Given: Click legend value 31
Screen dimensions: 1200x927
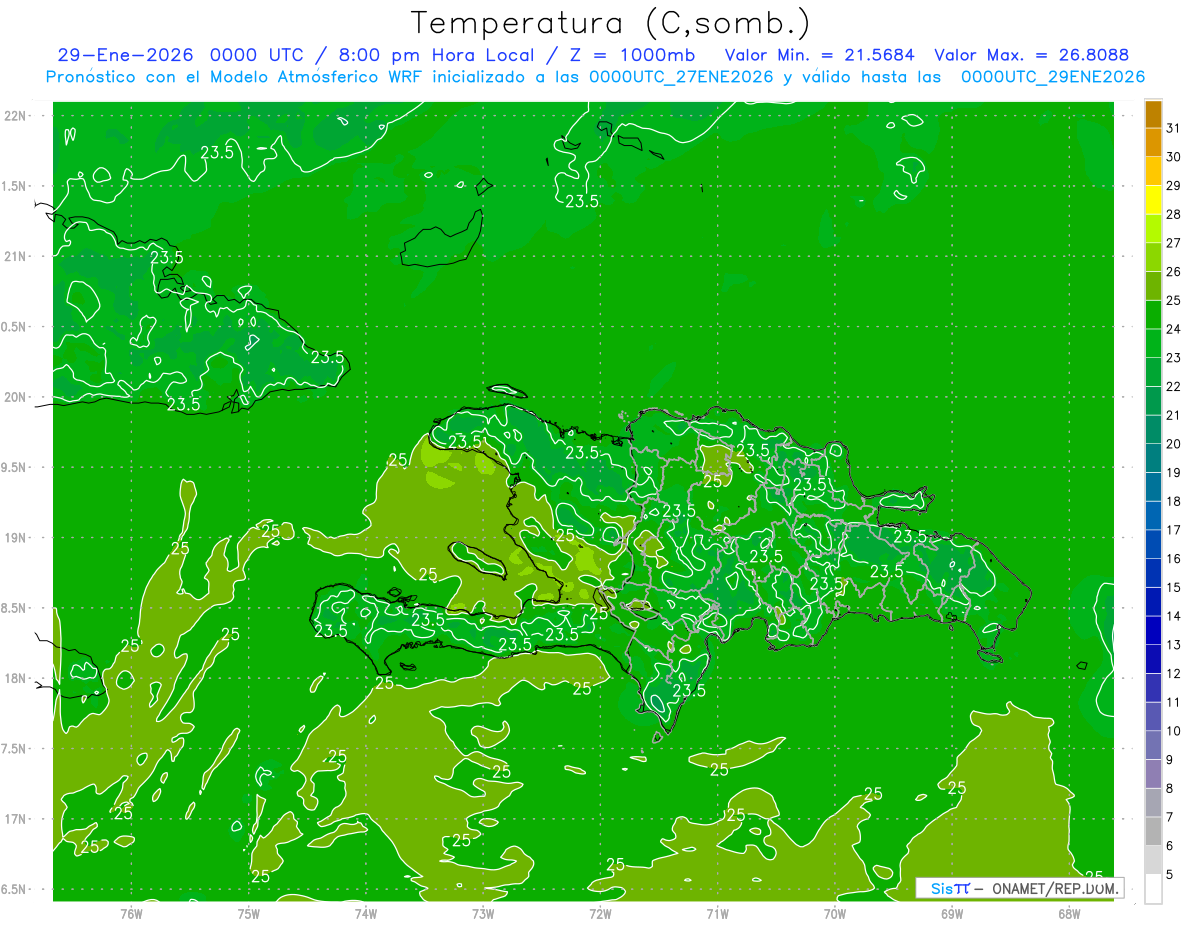Looking at the screenshot, I should pyautogui.click(x=1173, y=128).
